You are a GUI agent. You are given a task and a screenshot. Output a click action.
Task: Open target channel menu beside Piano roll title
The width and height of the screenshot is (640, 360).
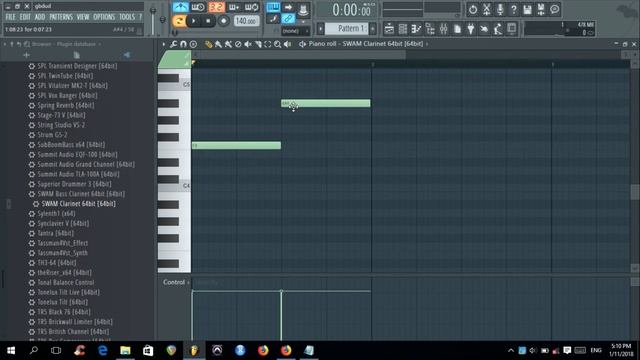coord(302,44)
